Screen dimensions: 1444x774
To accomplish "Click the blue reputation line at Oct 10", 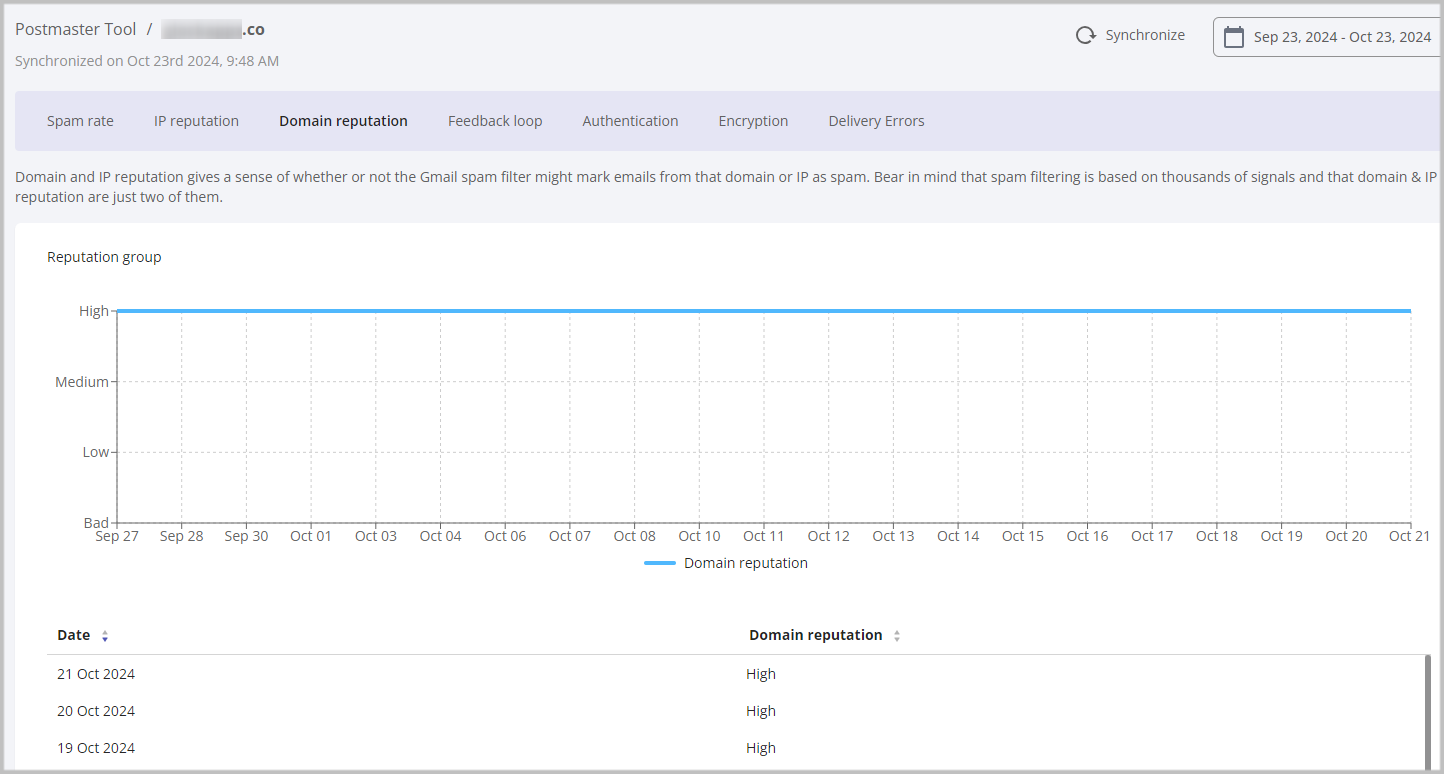I will point(699,311).
